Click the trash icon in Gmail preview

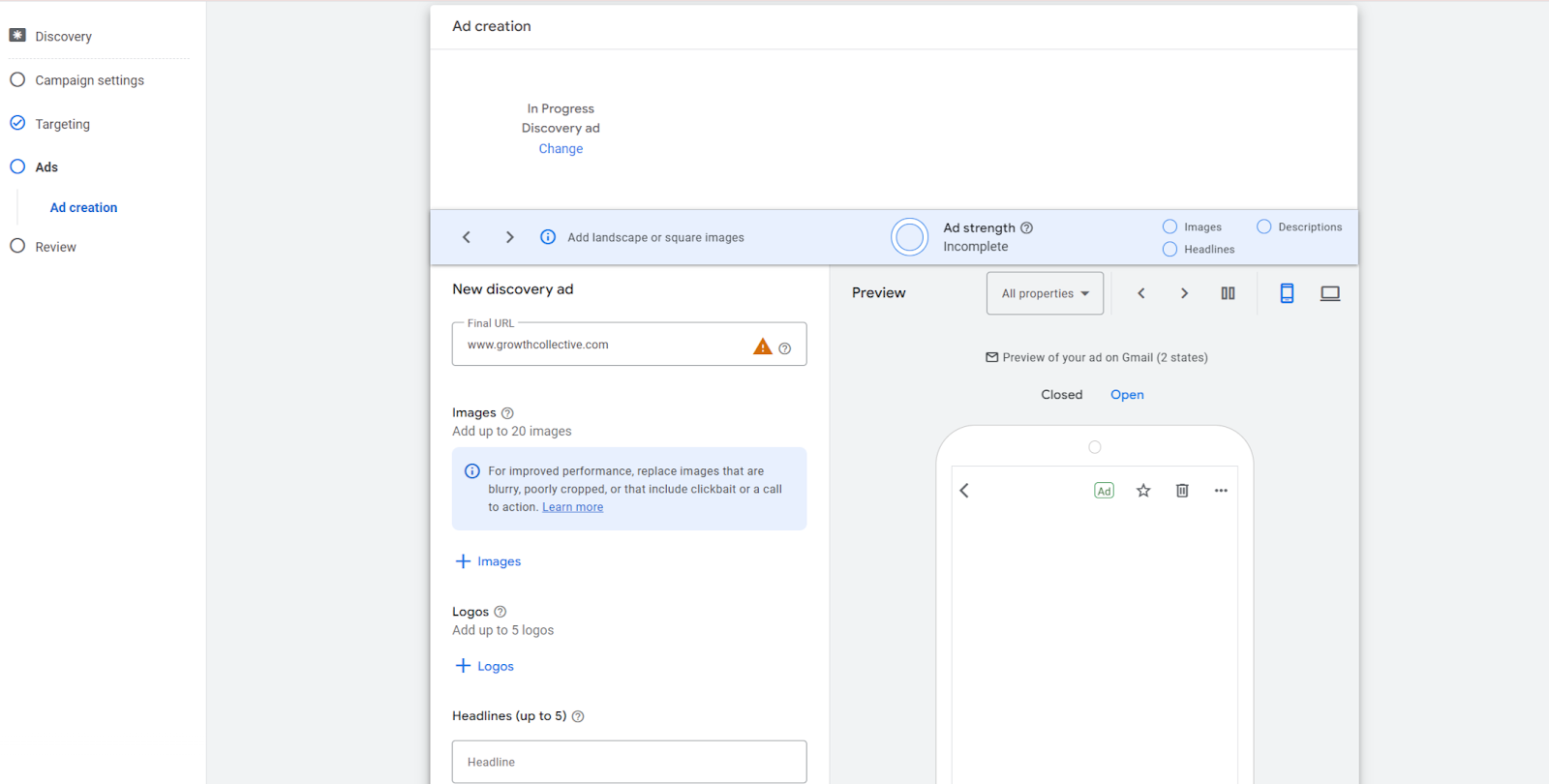(1182, 491)
